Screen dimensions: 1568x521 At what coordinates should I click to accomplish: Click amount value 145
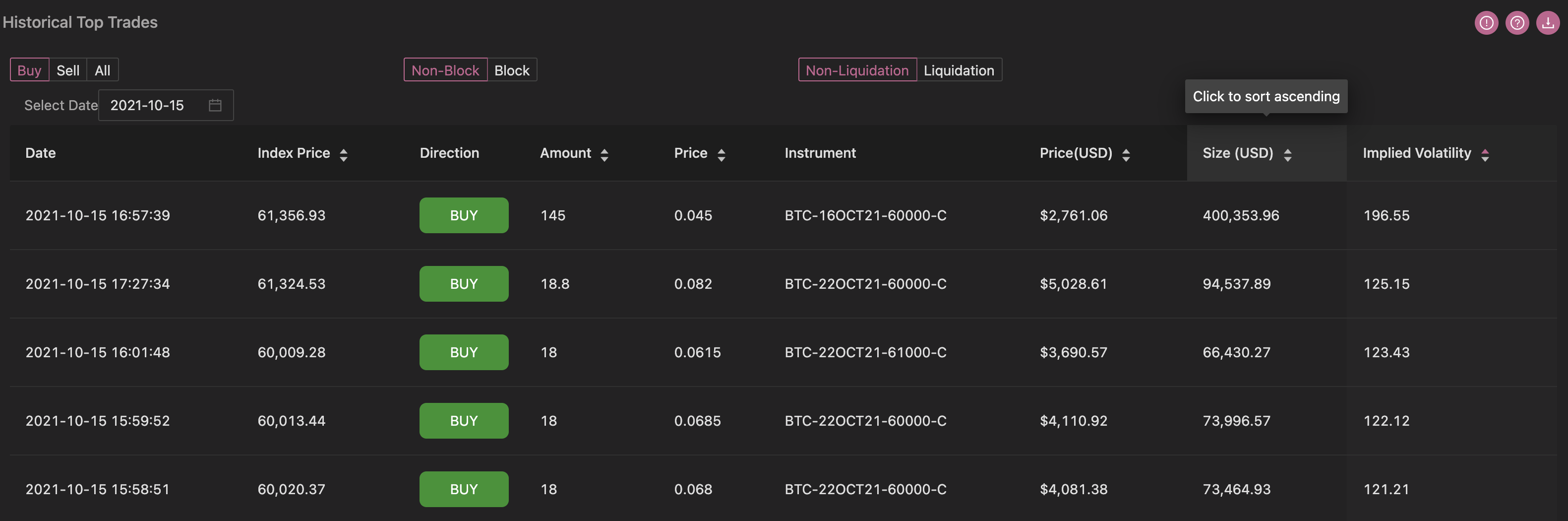553,216
